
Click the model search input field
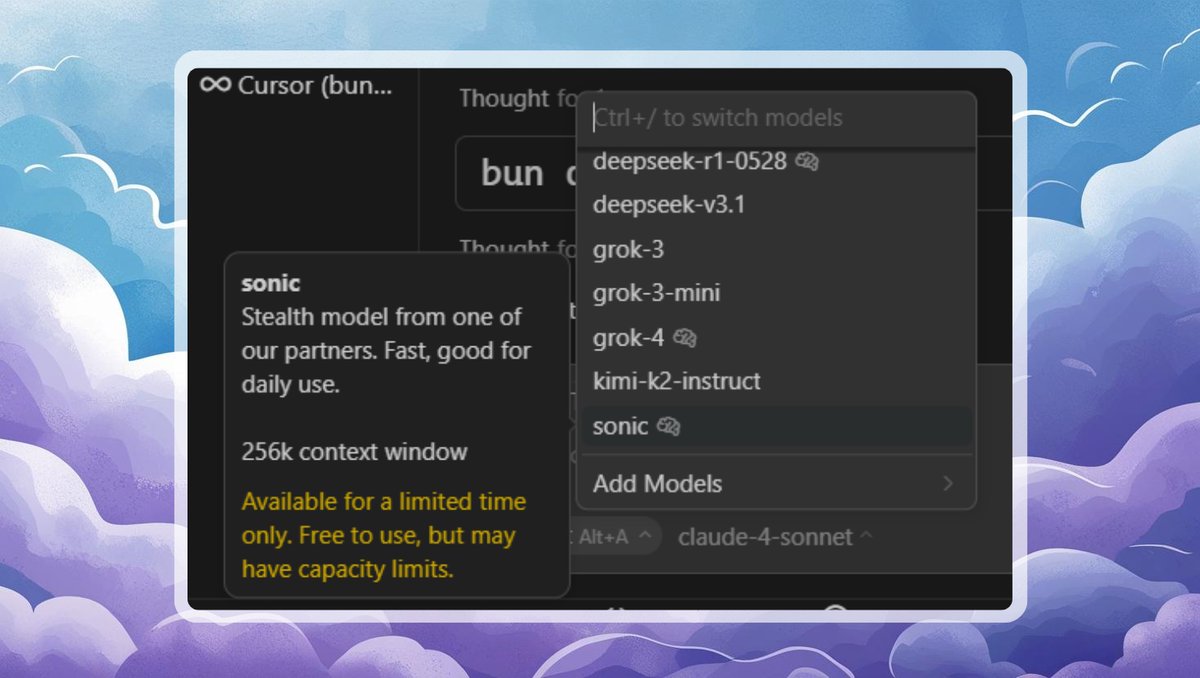point(776,118)
